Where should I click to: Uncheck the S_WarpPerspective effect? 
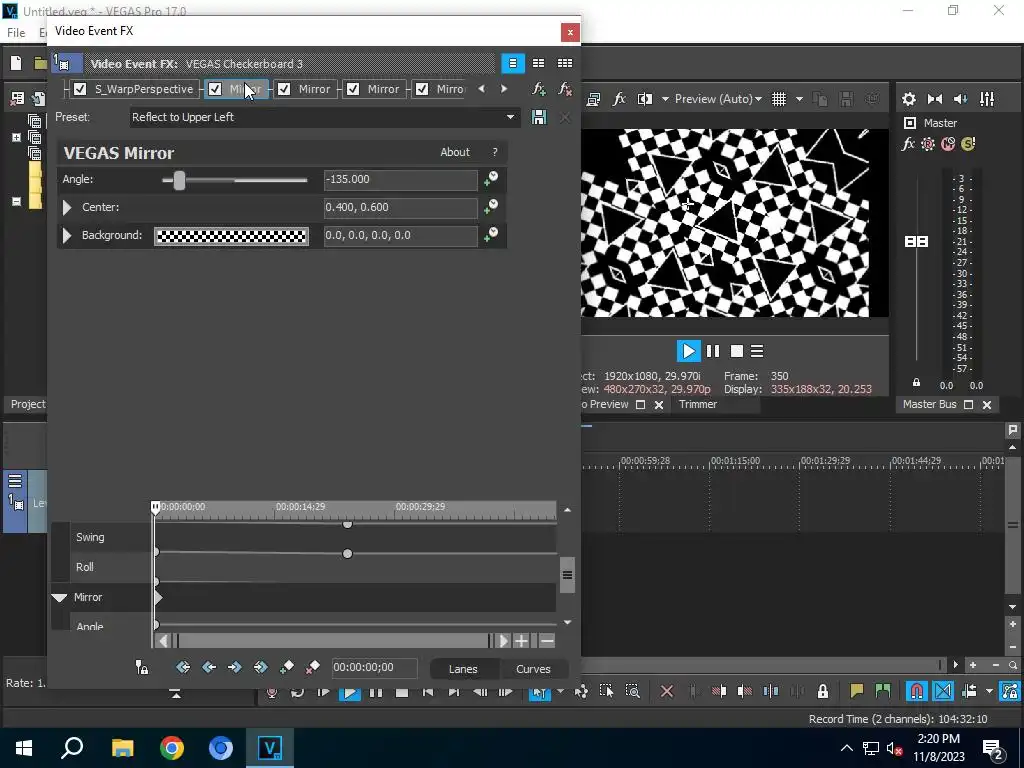point(80,89)
